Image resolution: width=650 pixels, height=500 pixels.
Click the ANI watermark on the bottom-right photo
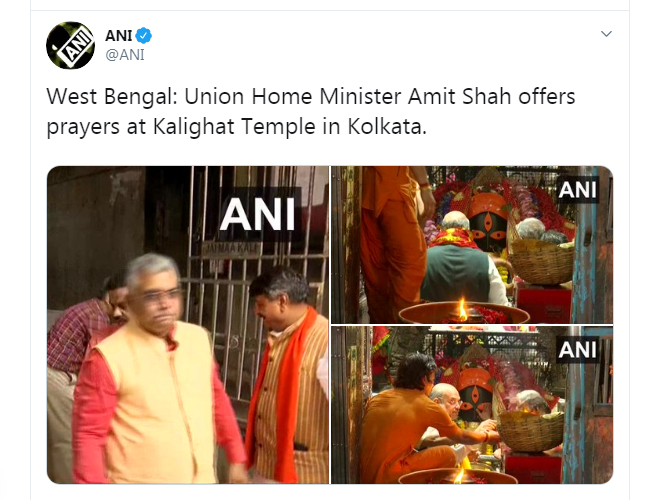577,350
